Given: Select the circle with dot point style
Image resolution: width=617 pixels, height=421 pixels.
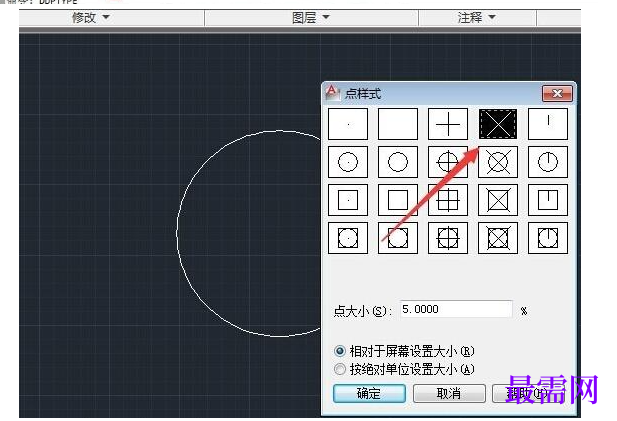Looking at the screenshot, I should pyautogui.click(x=348, y=162).
